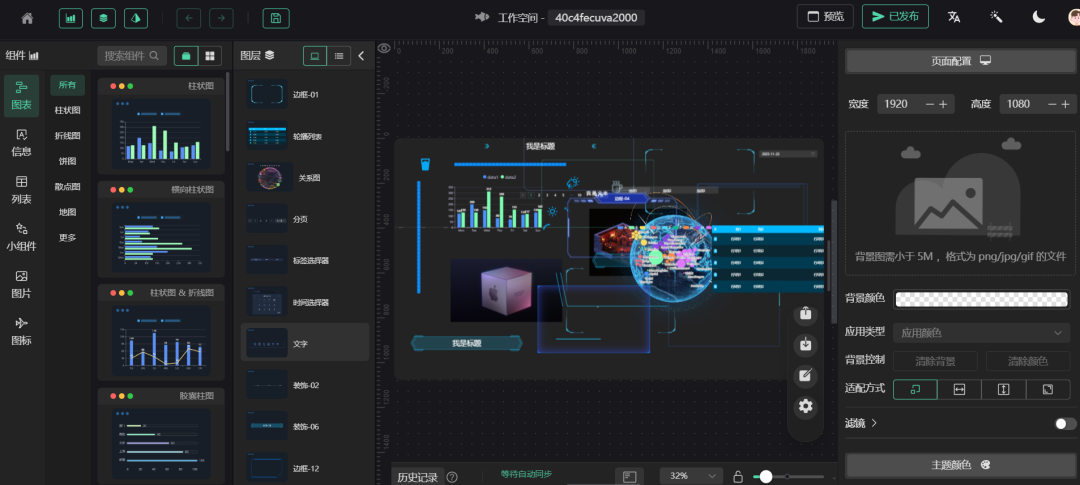Image resolution: width=1080 pixels, height=485 pixels.
Task: Select the 边框-01 layer
Action: click(305, 94)
